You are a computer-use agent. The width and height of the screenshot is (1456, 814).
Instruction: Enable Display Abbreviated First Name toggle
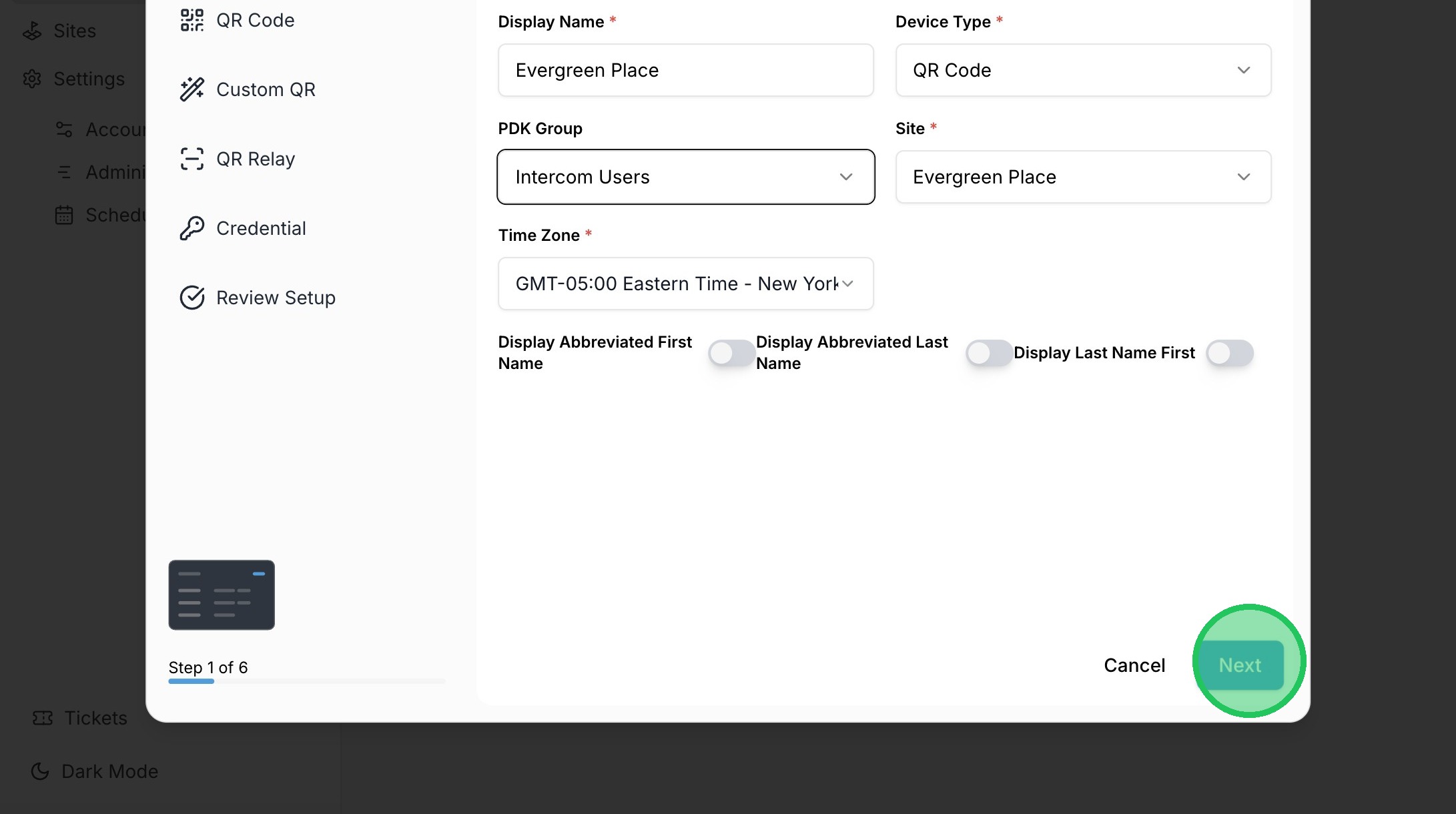click(x=731, y=353)
